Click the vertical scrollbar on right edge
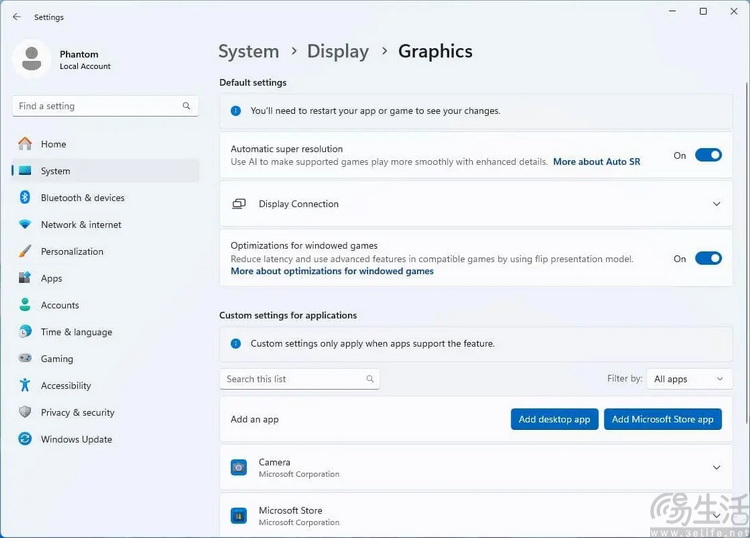The image size is (750, 538). click(x=746, y=253)
